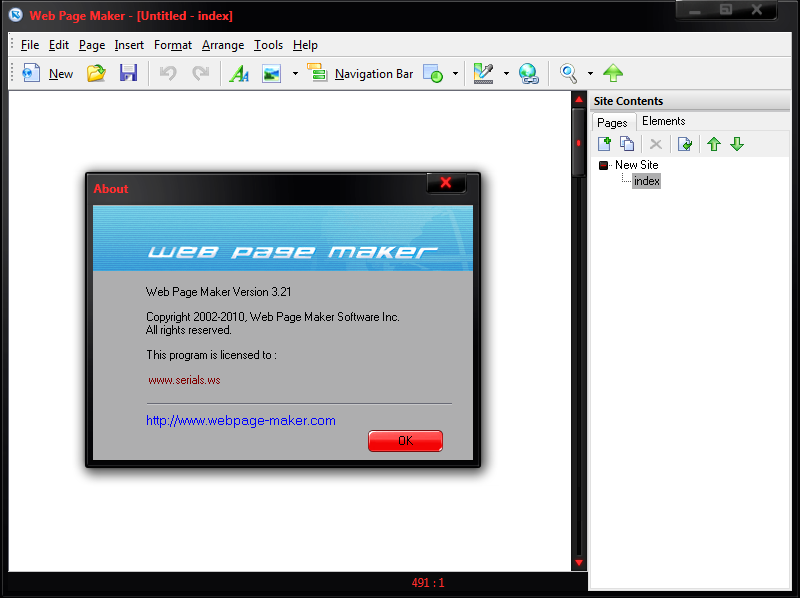This screenshot has height=598, width=800.
Task: Close the About dialog with red X
Action: coord(446,183)
